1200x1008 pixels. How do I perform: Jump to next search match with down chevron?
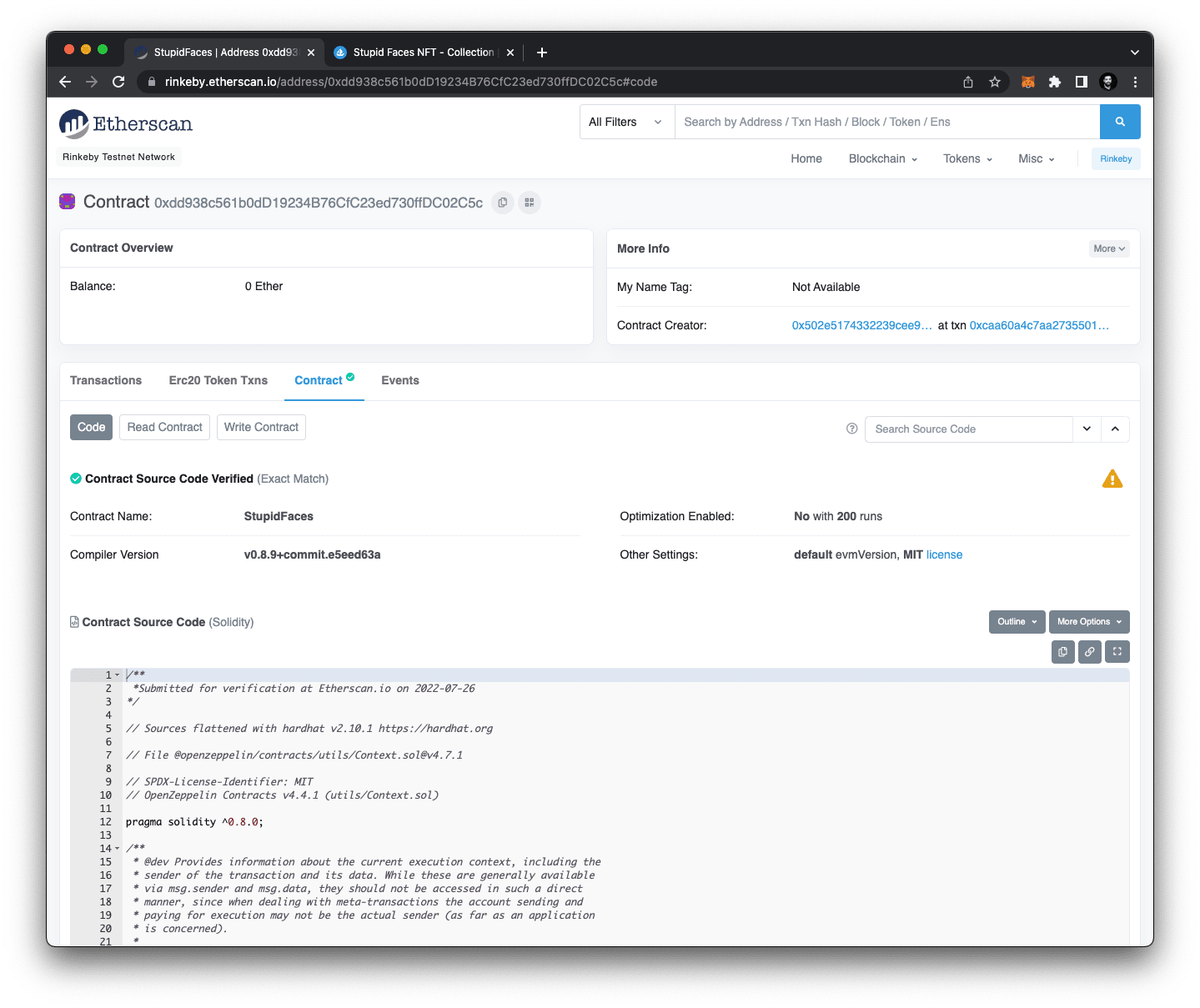pyautogui.click(x=1087, y=429)
